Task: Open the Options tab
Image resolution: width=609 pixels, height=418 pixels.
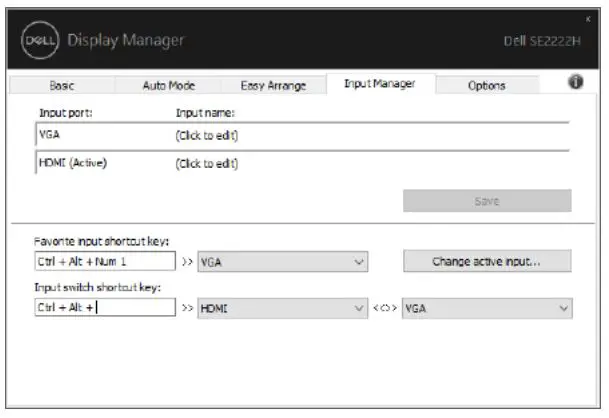Action: (x=487, y=85)
